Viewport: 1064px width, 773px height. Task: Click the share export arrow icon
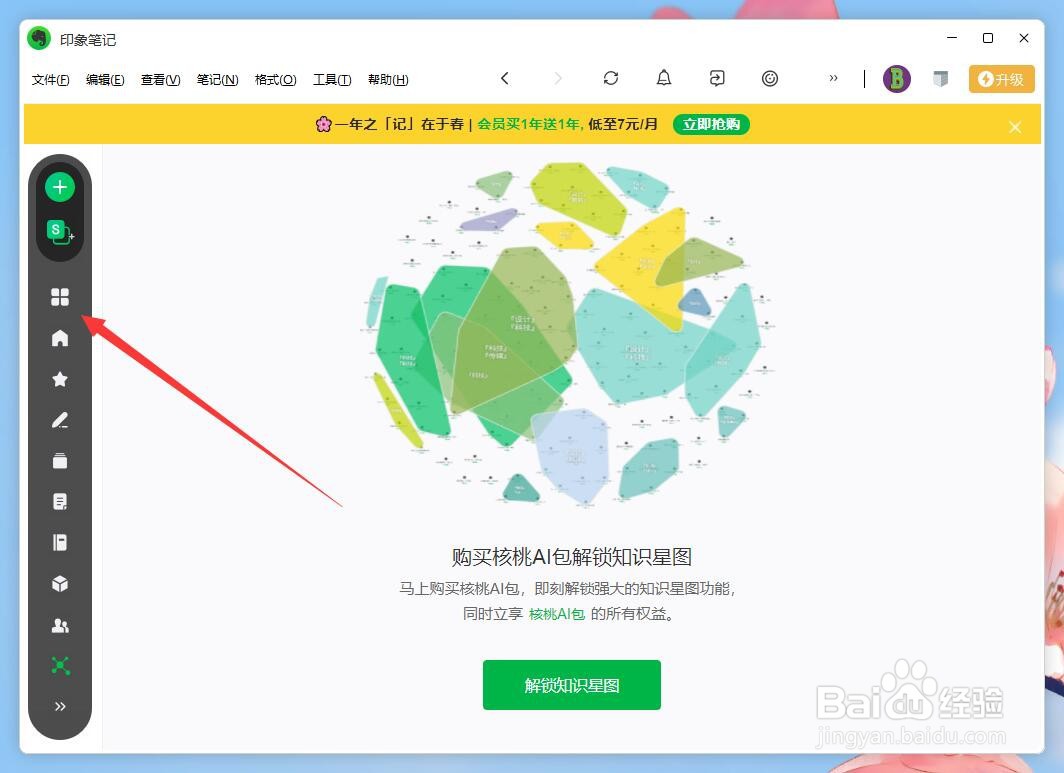click(717, 78)
